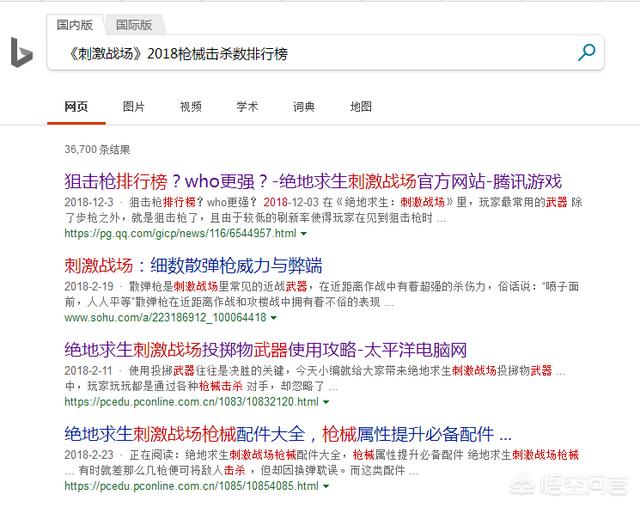The image size is (640, 507).
Task: Open result 绝地求生刺激战场枪械配件大全
Action: 288,434
